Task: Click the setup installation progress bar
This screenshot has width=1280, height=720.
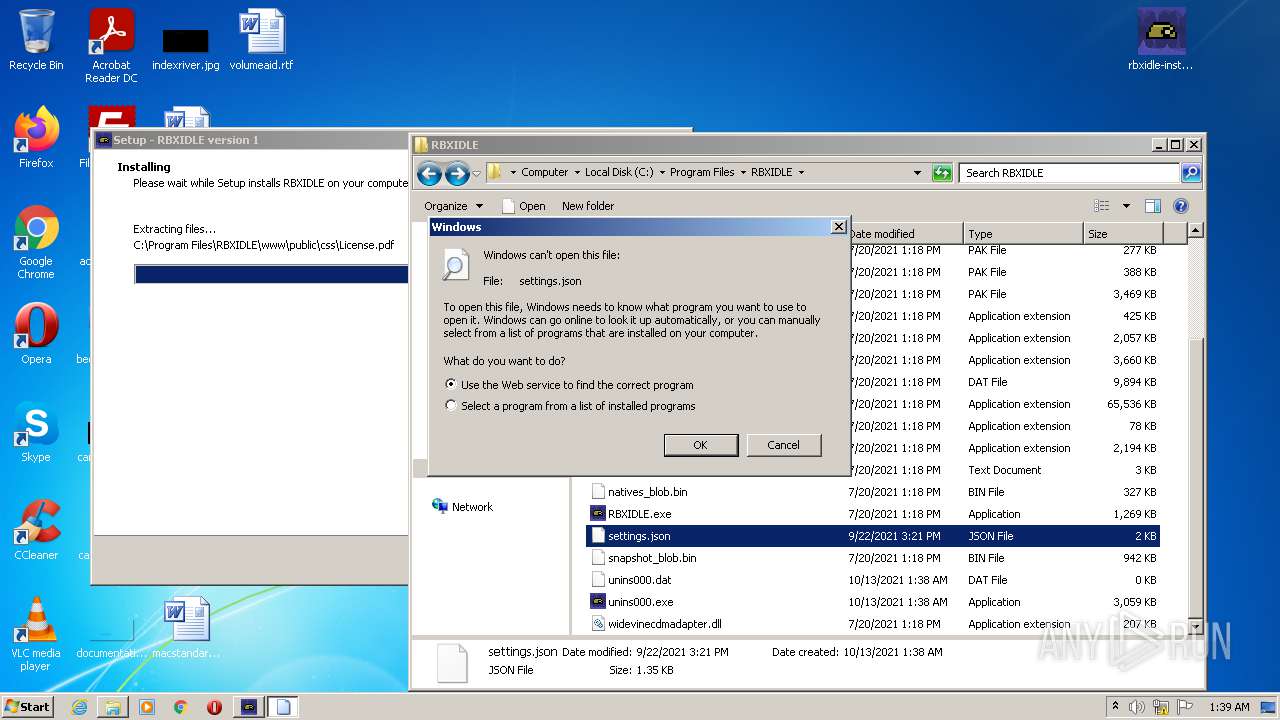Action: coord(271,274)
